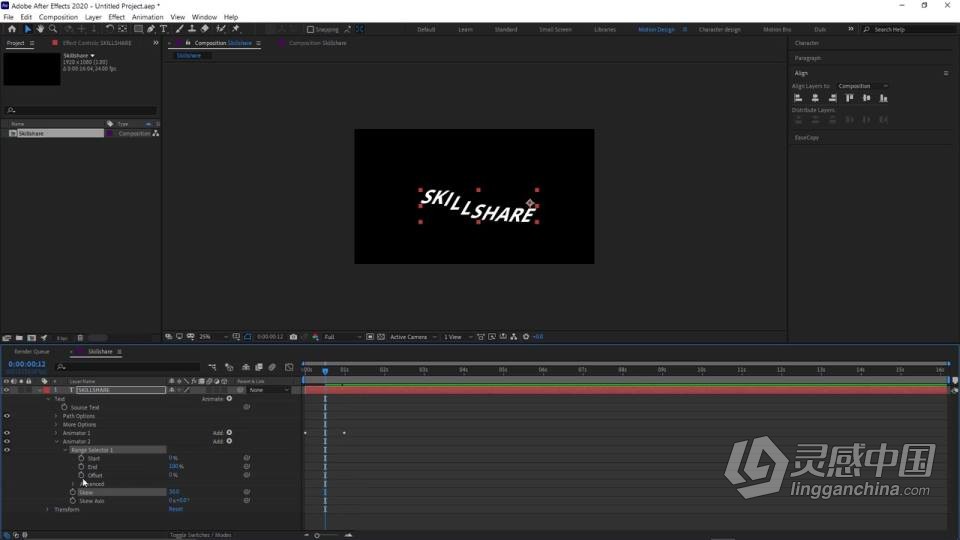
Task: Align layers to right edge
Action: (832, 98)
